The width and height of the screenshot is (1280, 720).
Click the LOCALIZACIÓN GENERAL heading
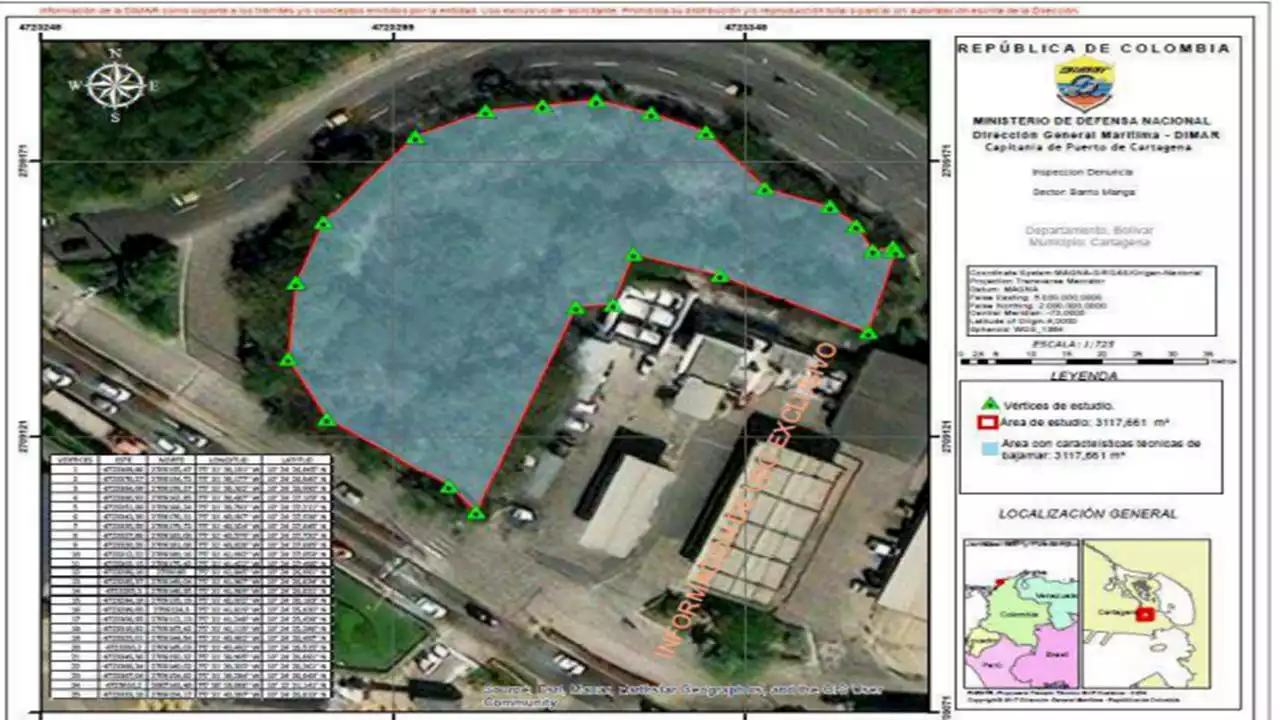pyautogui.click(x=1087, y=514)
